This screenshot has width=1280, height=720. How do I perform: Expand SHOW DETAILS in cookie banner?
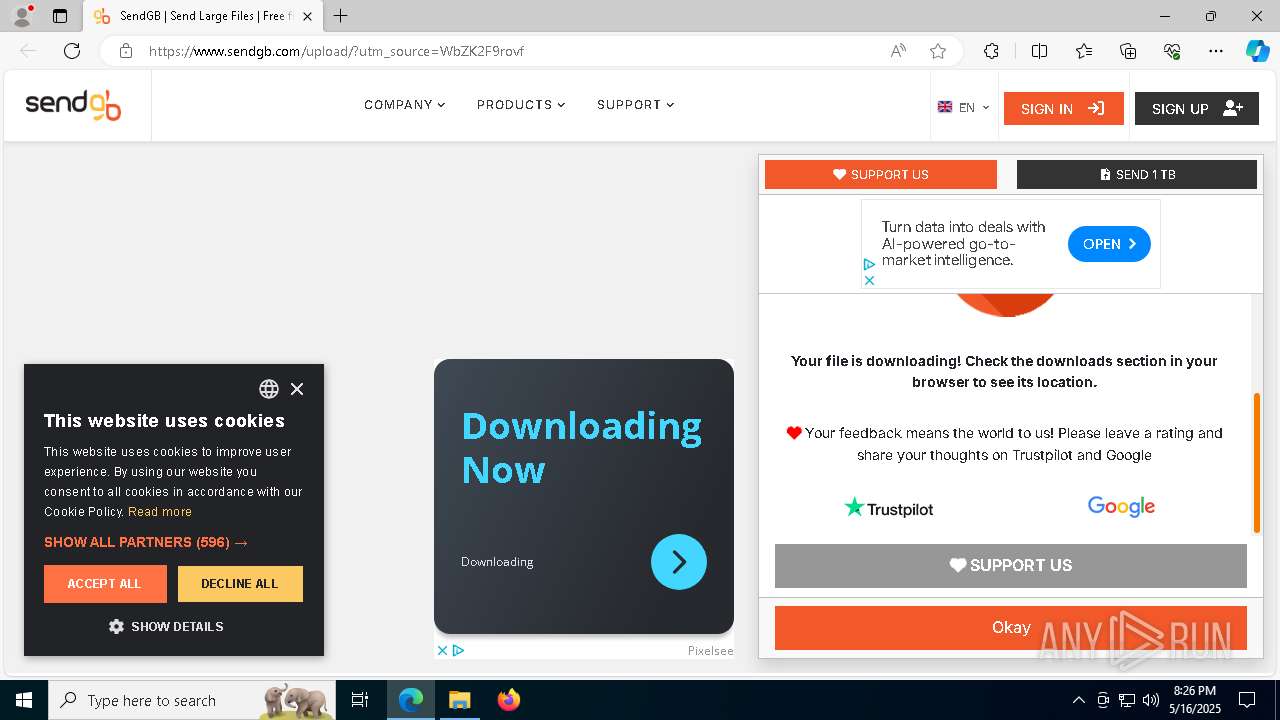coord(166,627)
